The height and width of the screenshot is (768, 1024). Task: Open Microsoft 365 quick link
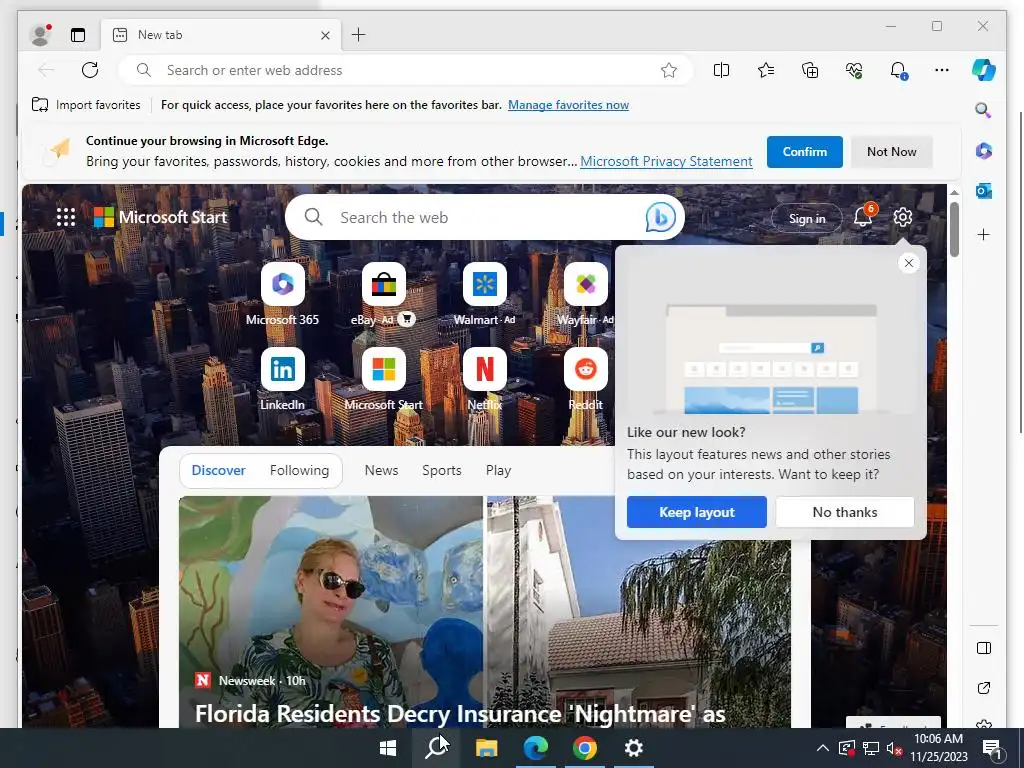coord(282,294)
